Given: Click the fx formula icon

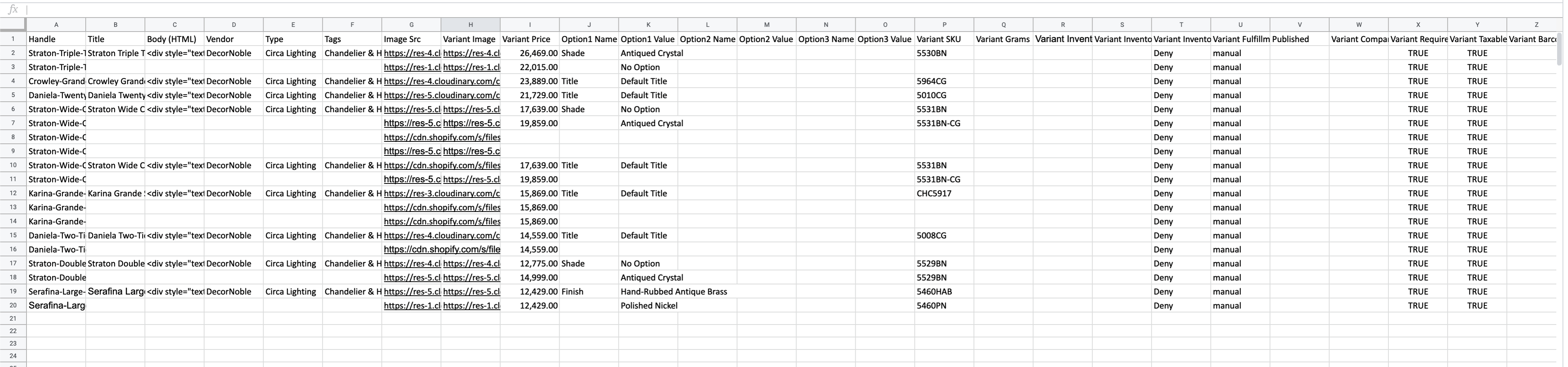Looking at the screenshot, I should coord(13,9).
